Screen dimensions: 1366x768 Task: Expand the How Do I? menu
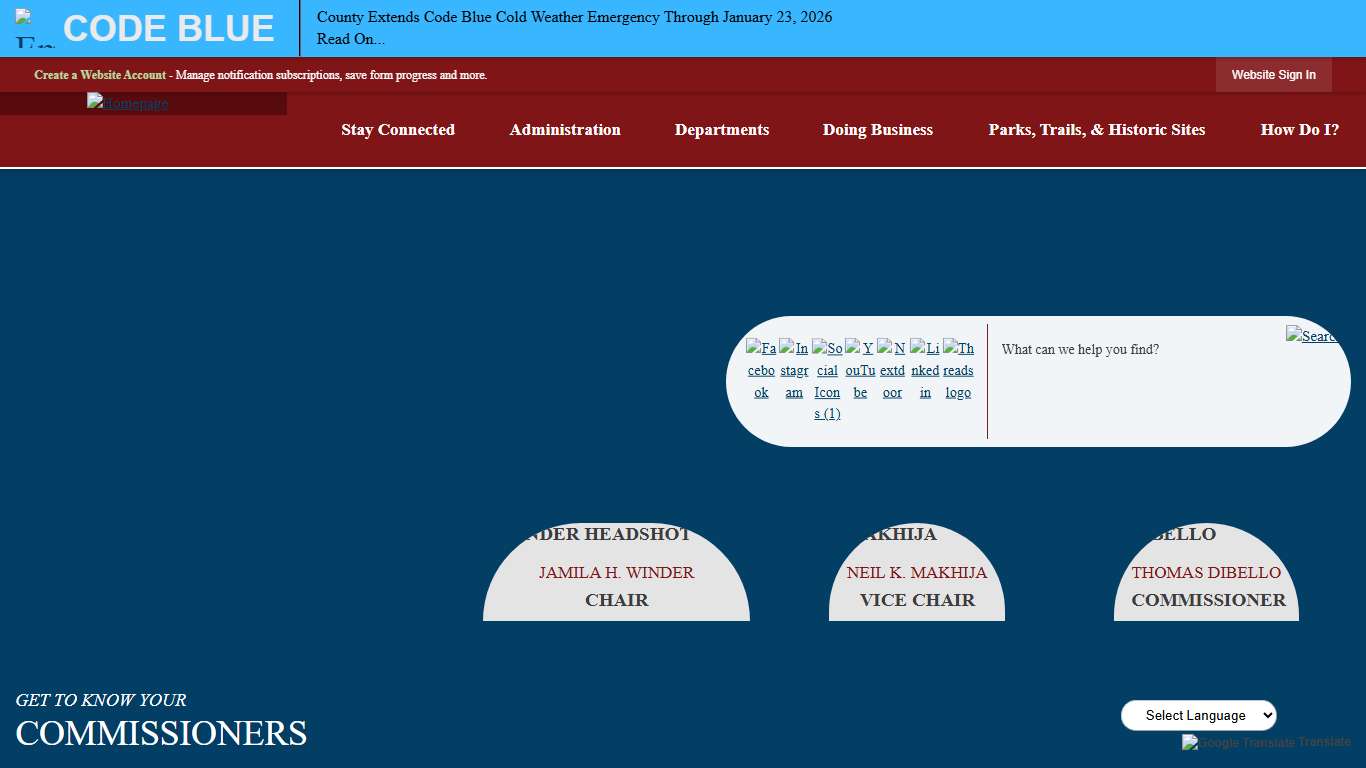point(1299,130)
